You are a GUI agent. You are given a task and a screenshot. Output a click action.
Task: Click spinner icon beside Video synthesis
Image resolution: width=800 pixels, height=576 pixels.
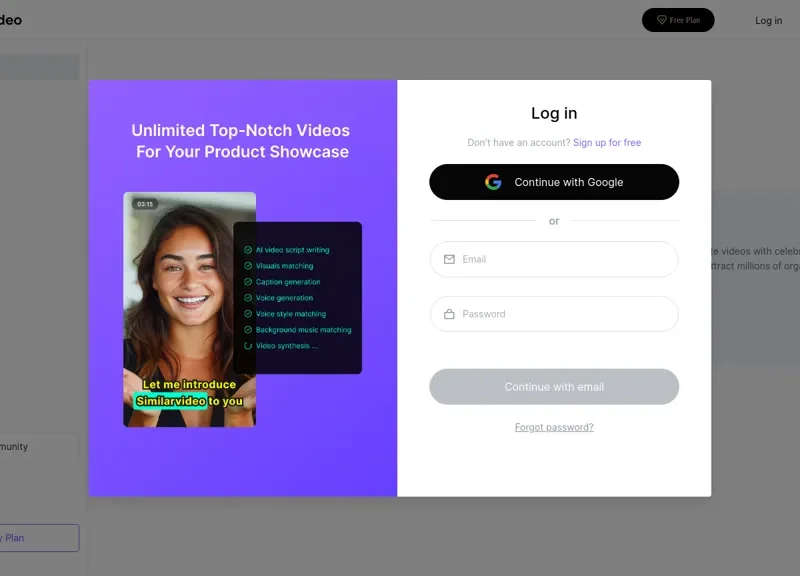(x=248, y=346)
